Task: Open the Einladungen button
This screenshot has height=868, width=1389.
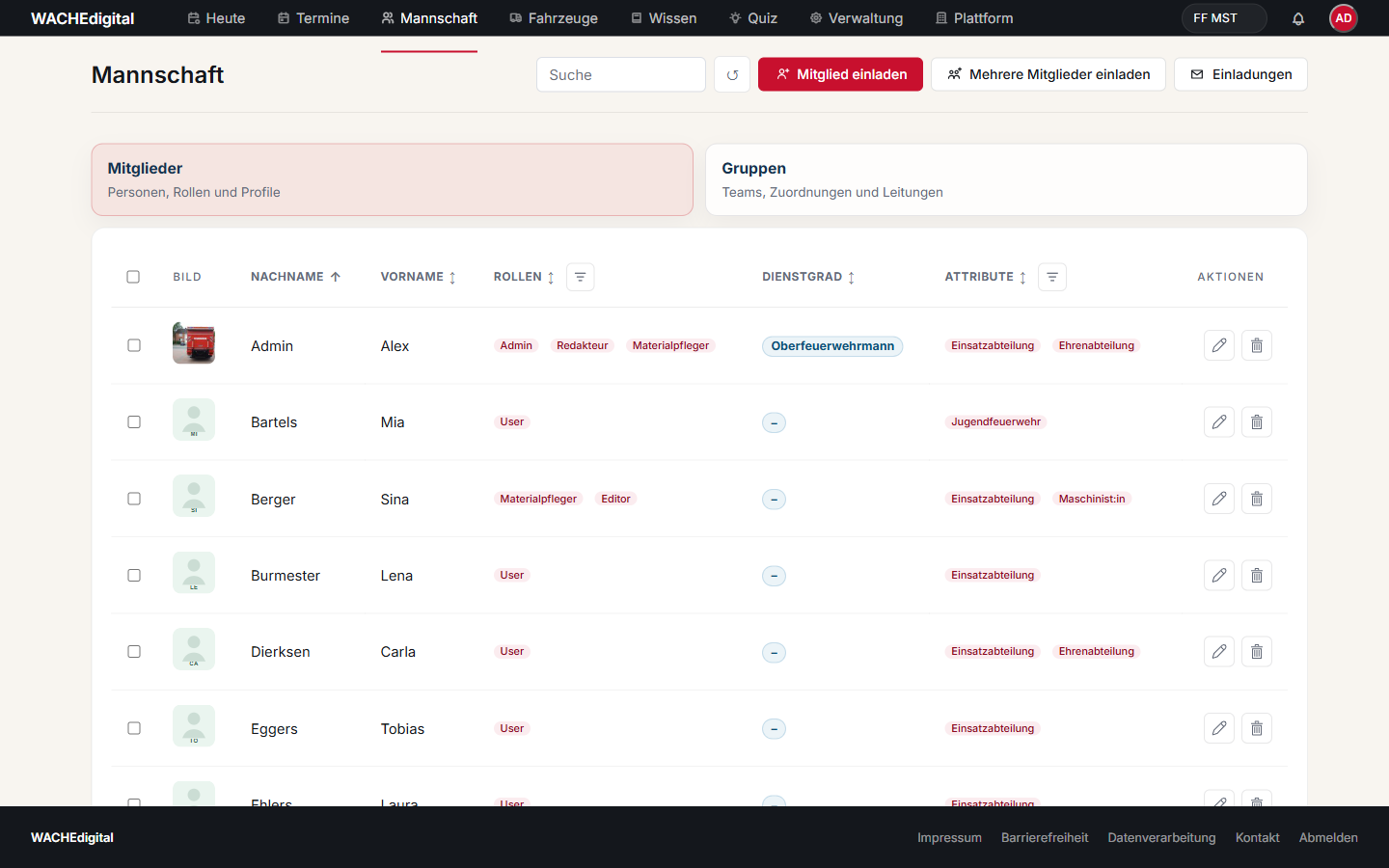Action: pyautogui.click(x=1240, y=74)
